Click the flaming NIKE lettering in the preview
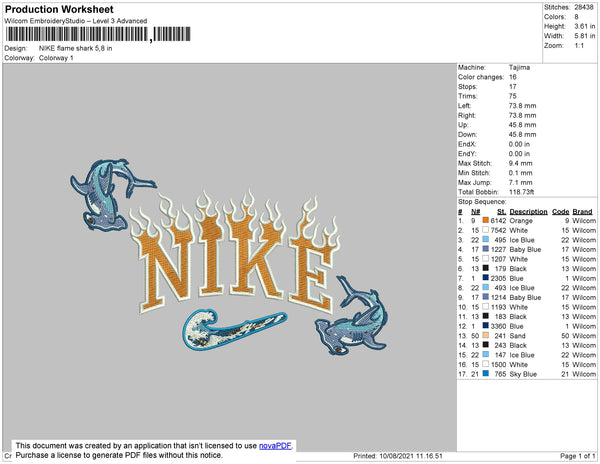 [235, 252]
